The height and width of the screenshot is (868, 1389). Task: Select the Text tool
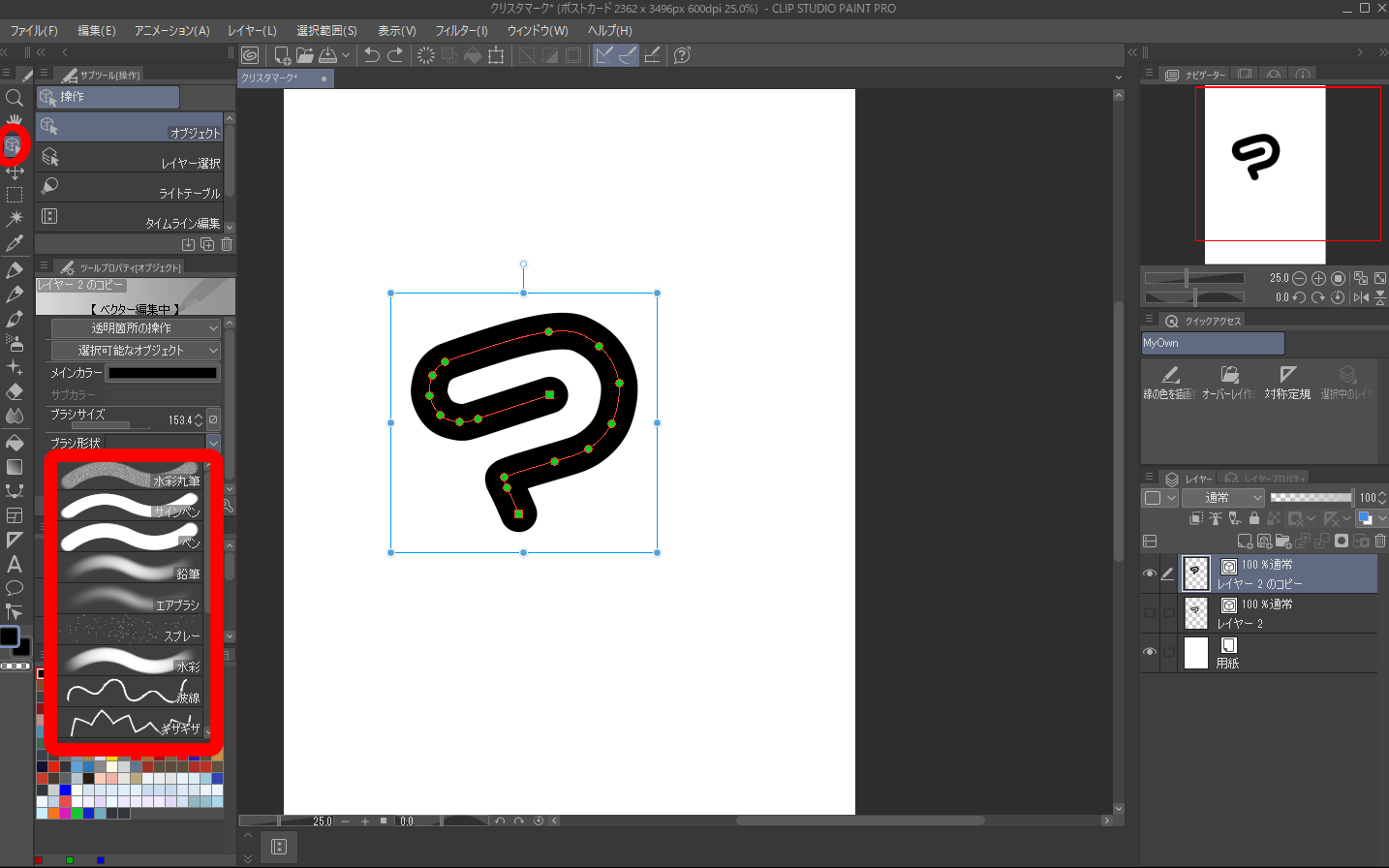pyautogui.click(x=15, y=564)
